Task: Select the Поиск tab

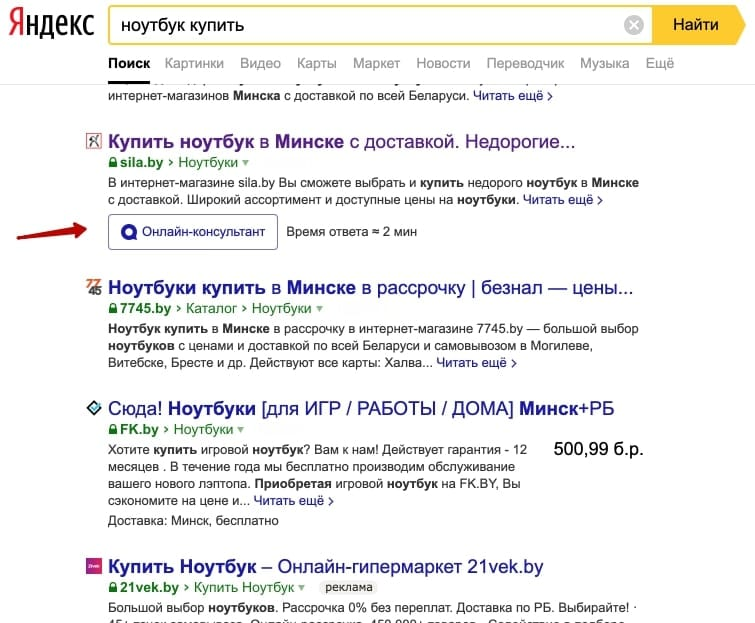Action: [129, 63]
